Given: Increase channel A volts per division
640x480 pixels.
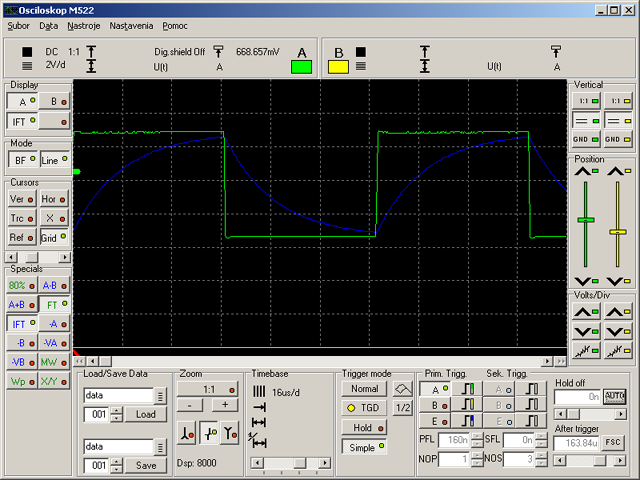Looking at the screenshot, I should [x=586, y=313].
